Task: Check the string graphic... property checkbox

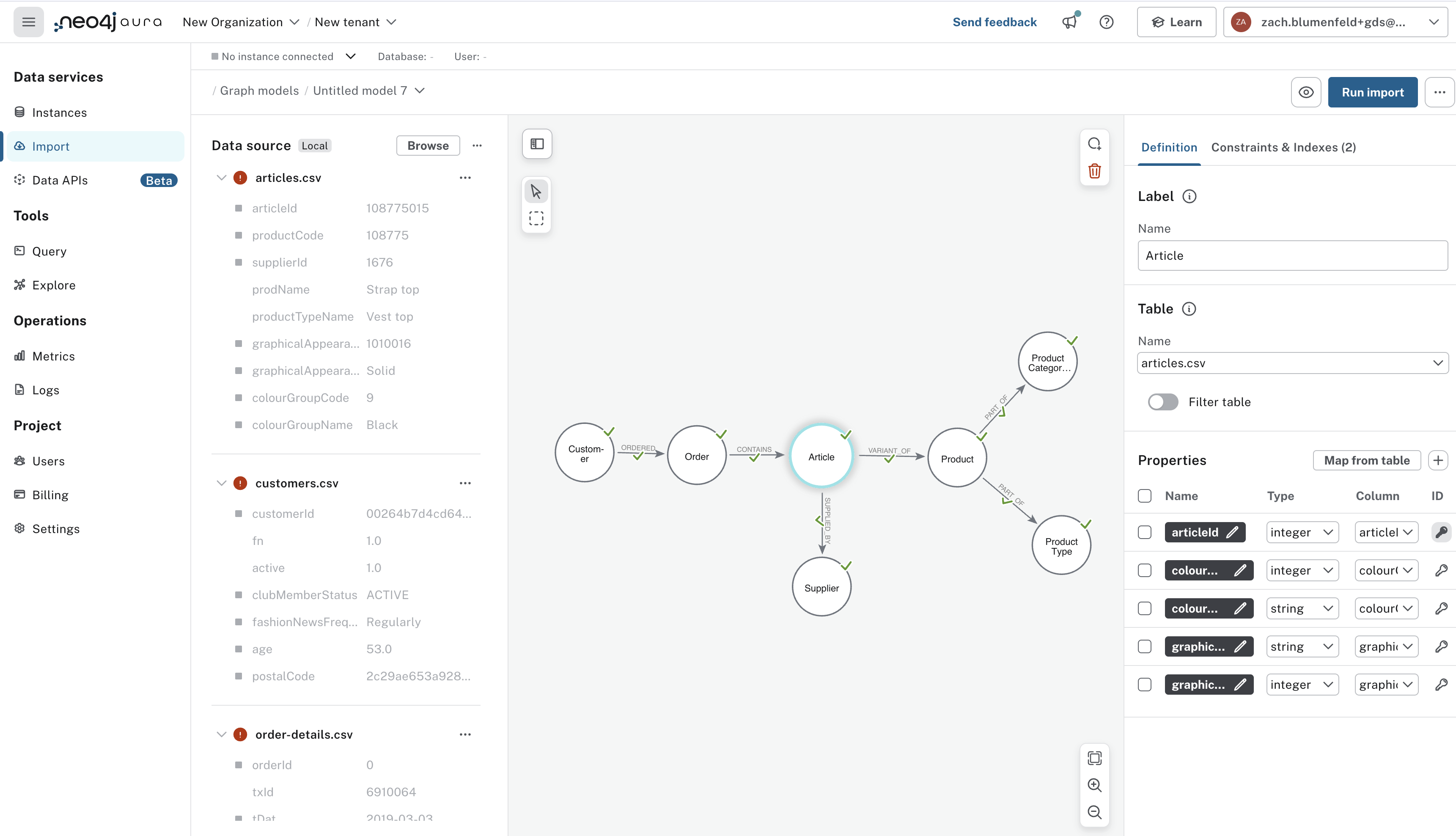Action: 1144,646
